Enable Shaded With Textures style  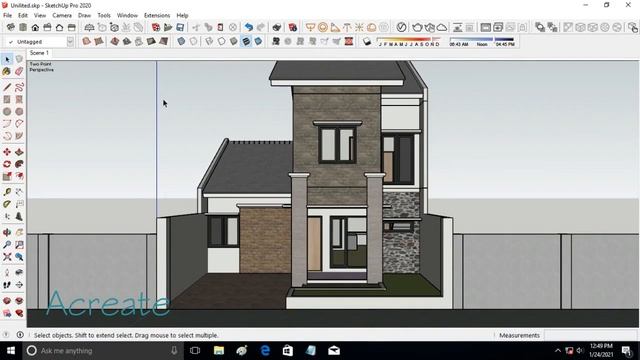[x=246, y=41]
